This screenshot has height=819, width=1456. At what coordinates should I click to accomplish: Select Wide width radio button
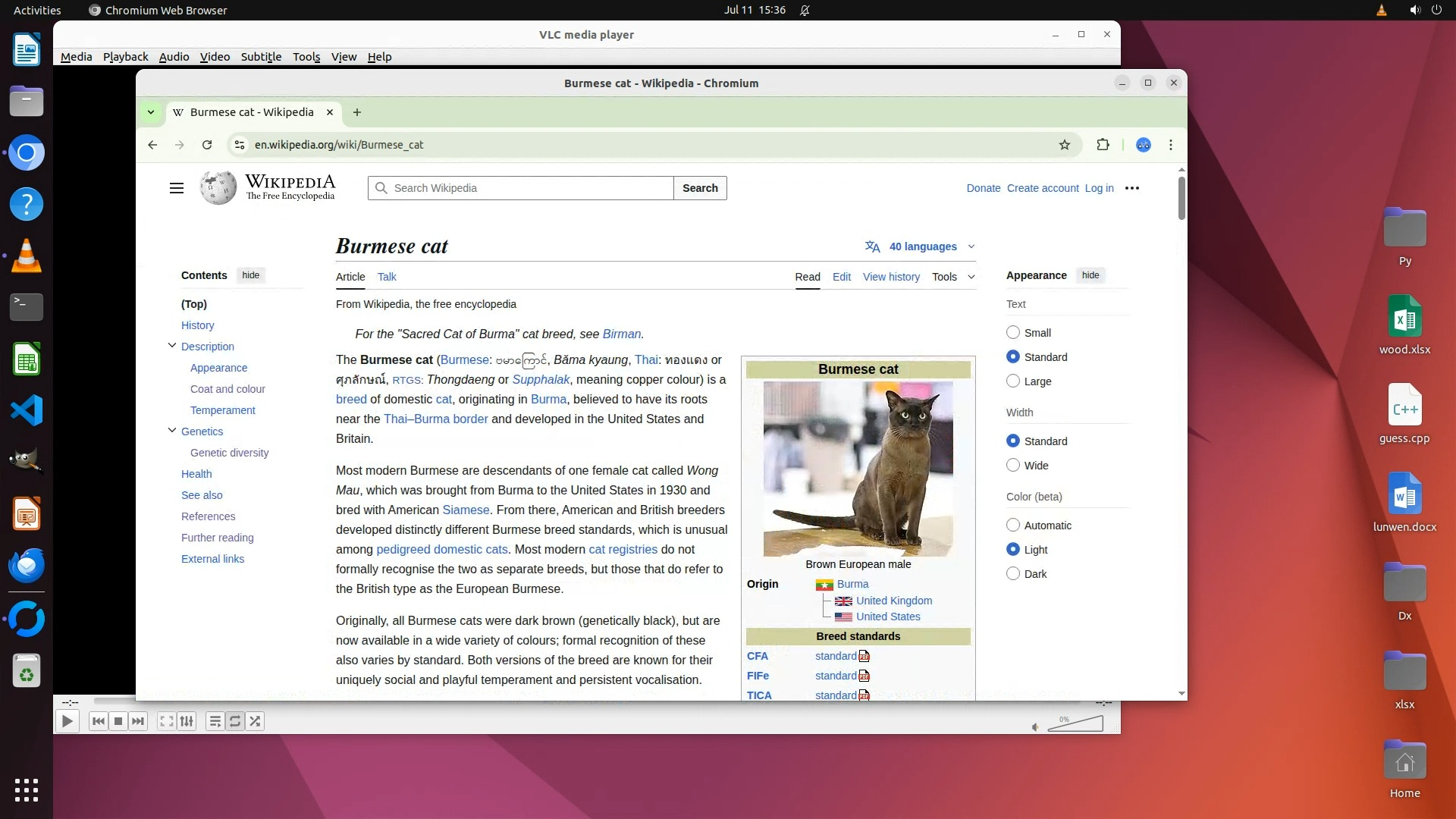pyautogui.click(x=1013, y=466)
